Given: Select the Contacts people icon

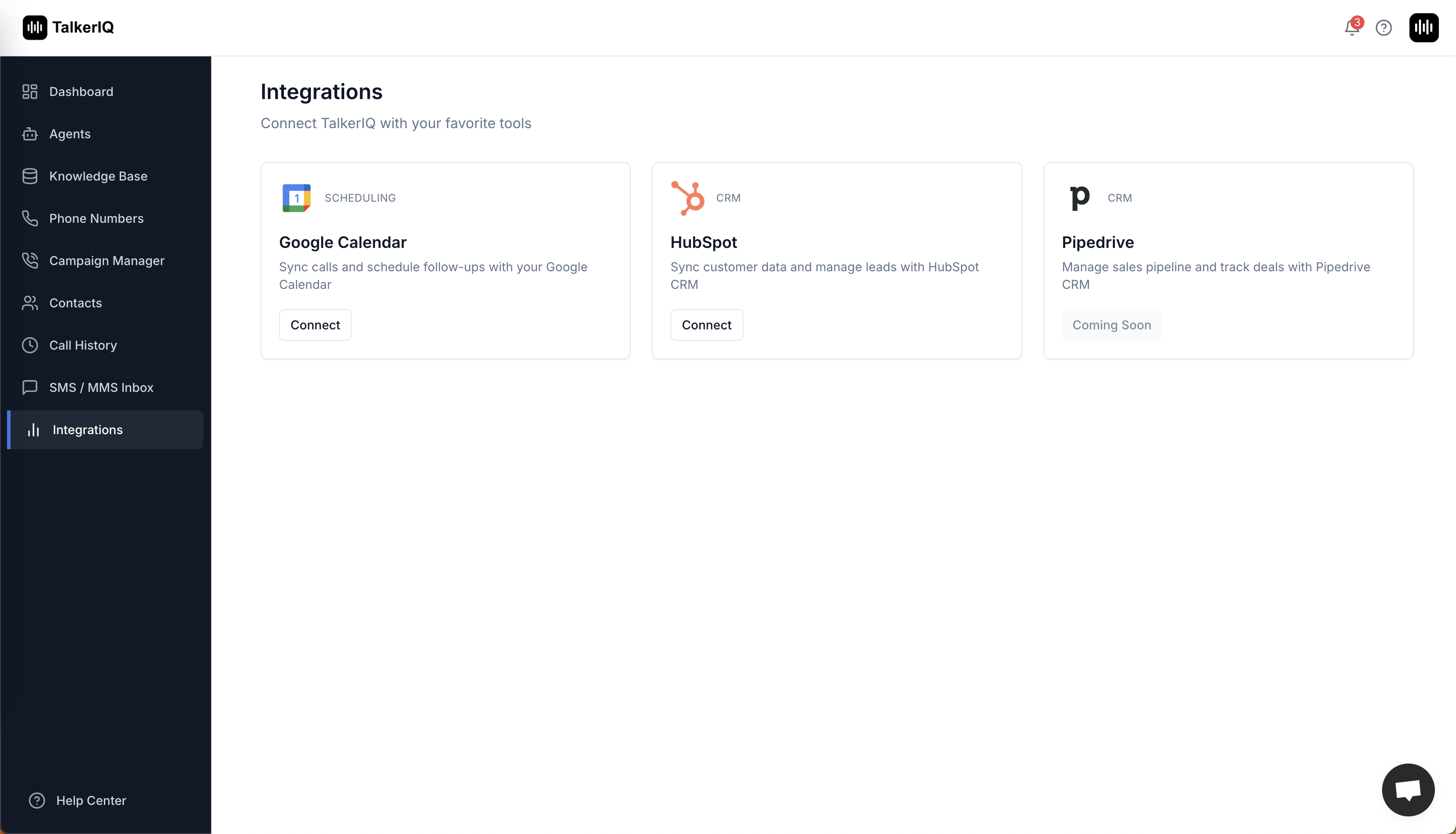Looking at the screenshot, I should click(x=30, y=303).
